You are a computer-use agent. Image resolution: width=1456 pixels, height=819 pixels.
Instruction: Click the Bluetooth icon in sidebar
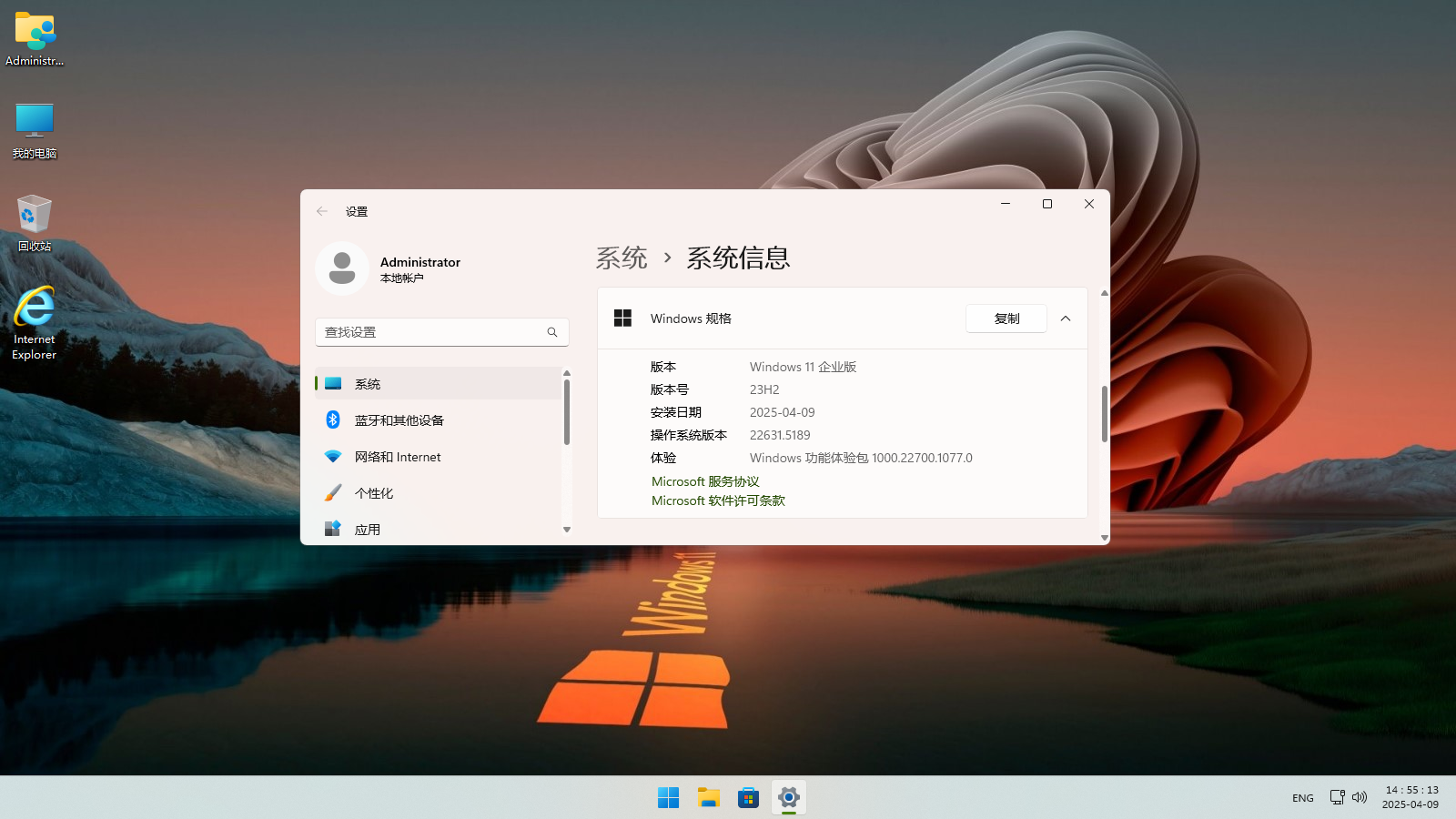click(333, 420)
